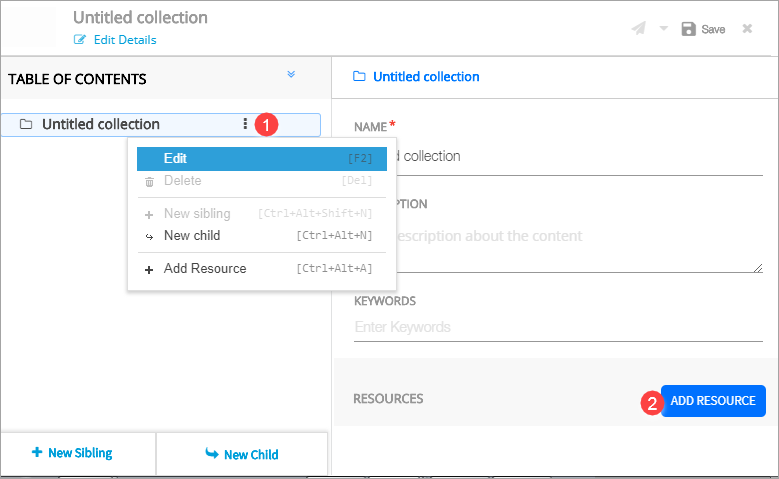Choose Edit from the context menu
779x479 pixels.
tap(175, 158)
